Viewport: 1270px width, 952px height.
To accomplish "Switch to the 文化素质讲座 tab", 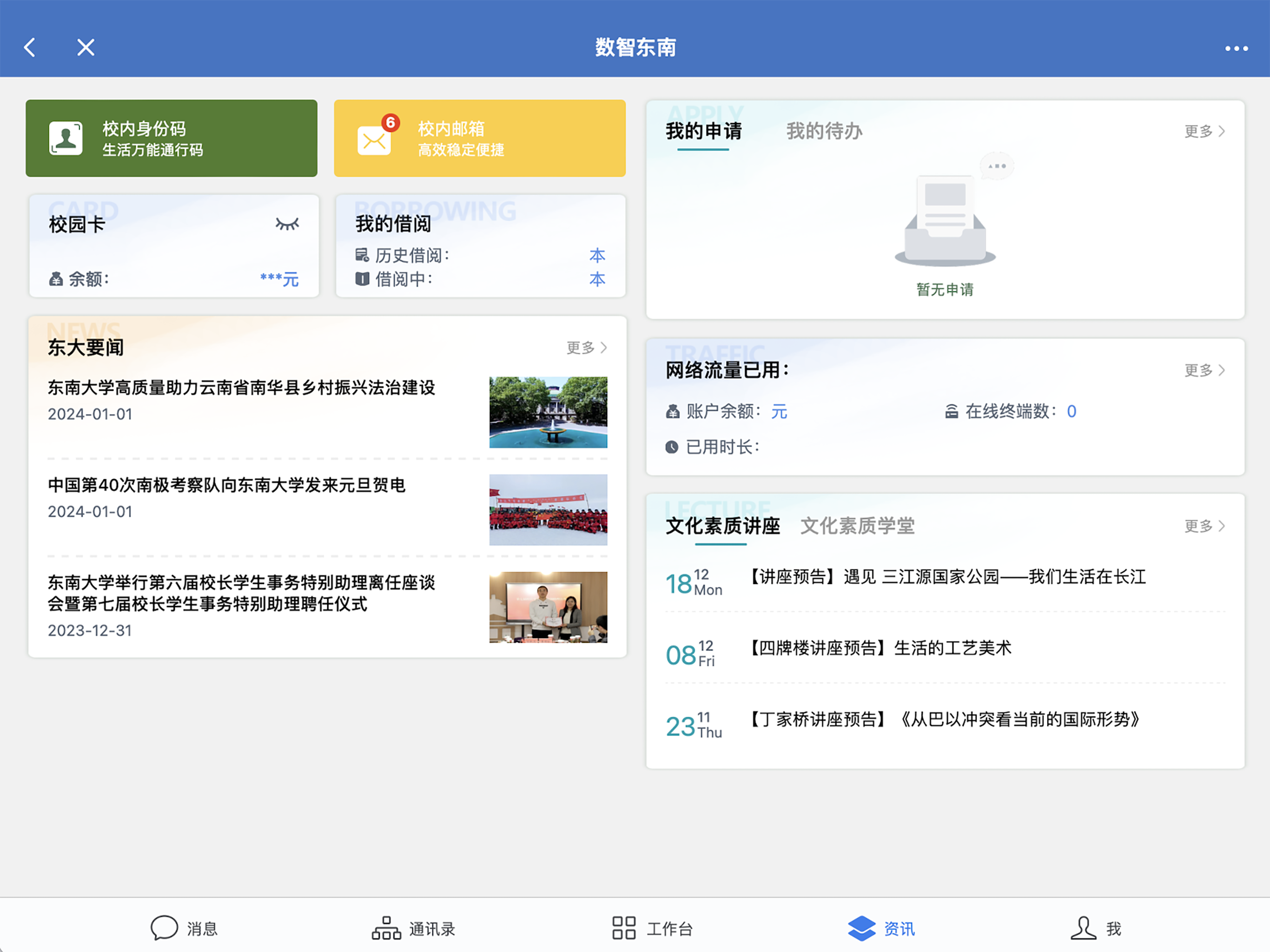I will (x=722, y=526).
